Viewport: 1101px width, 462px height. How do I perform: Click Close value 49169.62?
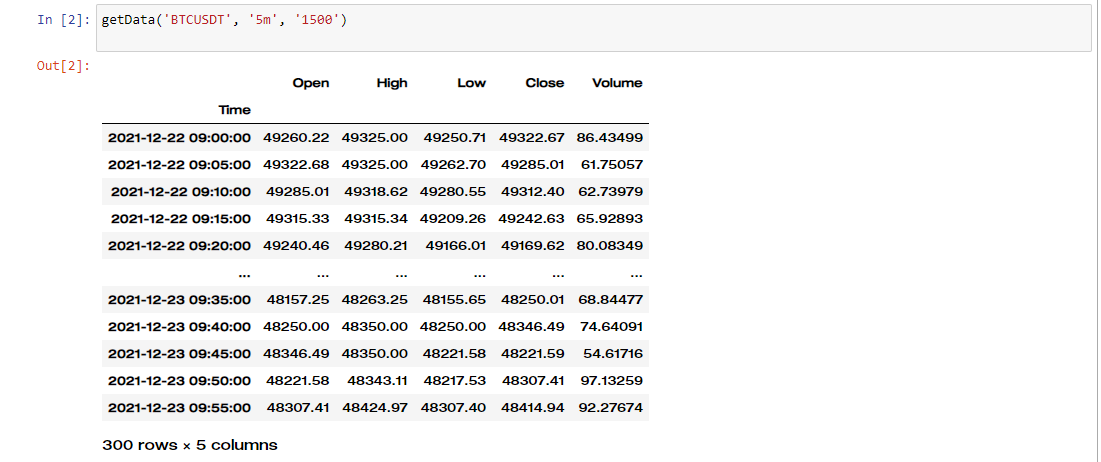coord(532,246)
